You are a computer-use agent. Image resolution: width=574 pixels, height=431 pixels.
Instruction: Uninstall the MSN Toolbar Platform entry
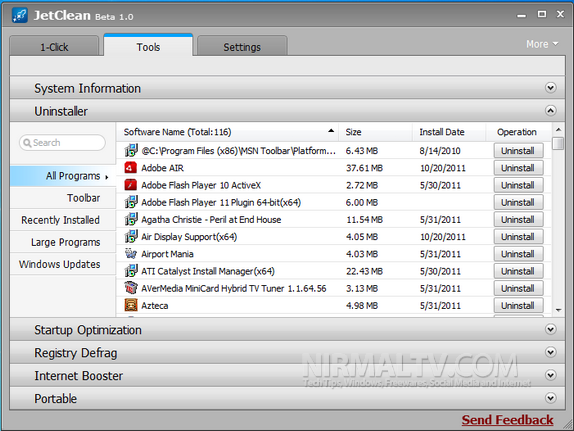pos(518,151)
